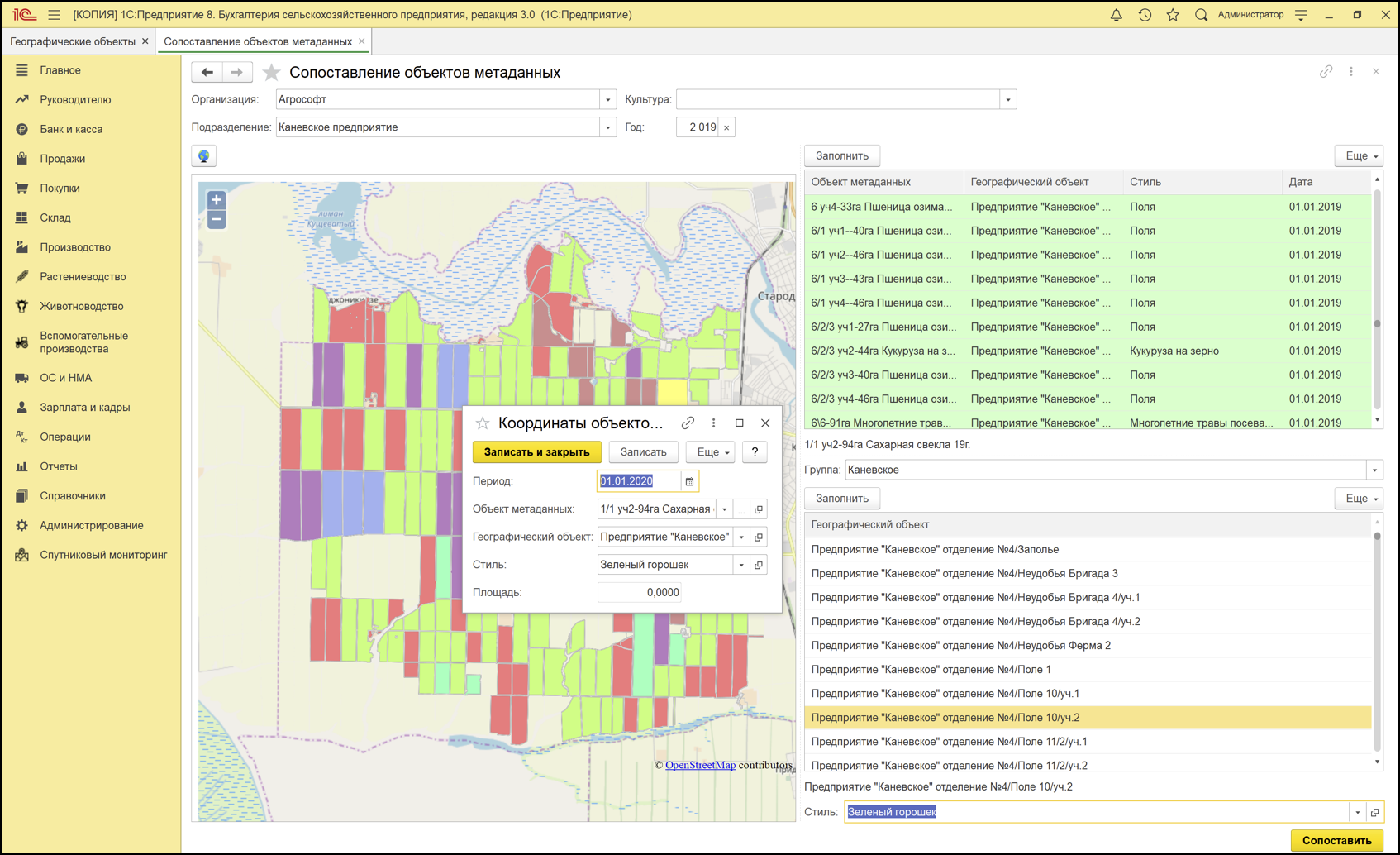Click the Площадь input field
Screen dimensions: 1400x855
[640, 593]
